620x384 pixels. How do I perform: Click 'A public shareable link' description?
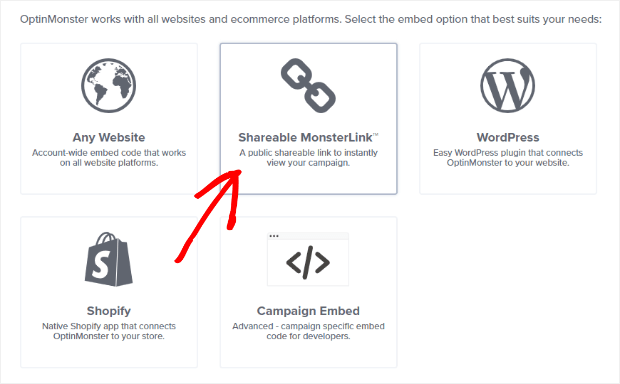pyautogui.click(x=308, y=157)
